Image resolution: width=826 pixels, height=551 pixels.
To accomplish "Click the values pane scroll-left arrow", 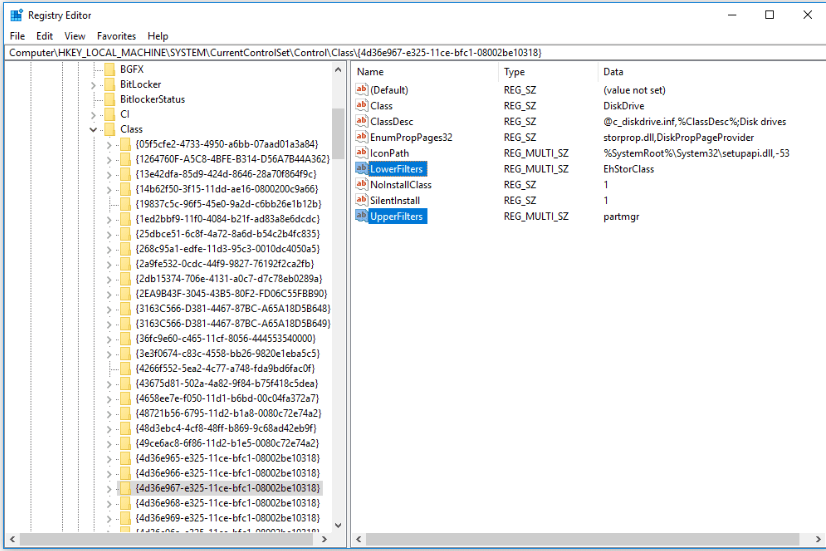I will click(359, 539).
